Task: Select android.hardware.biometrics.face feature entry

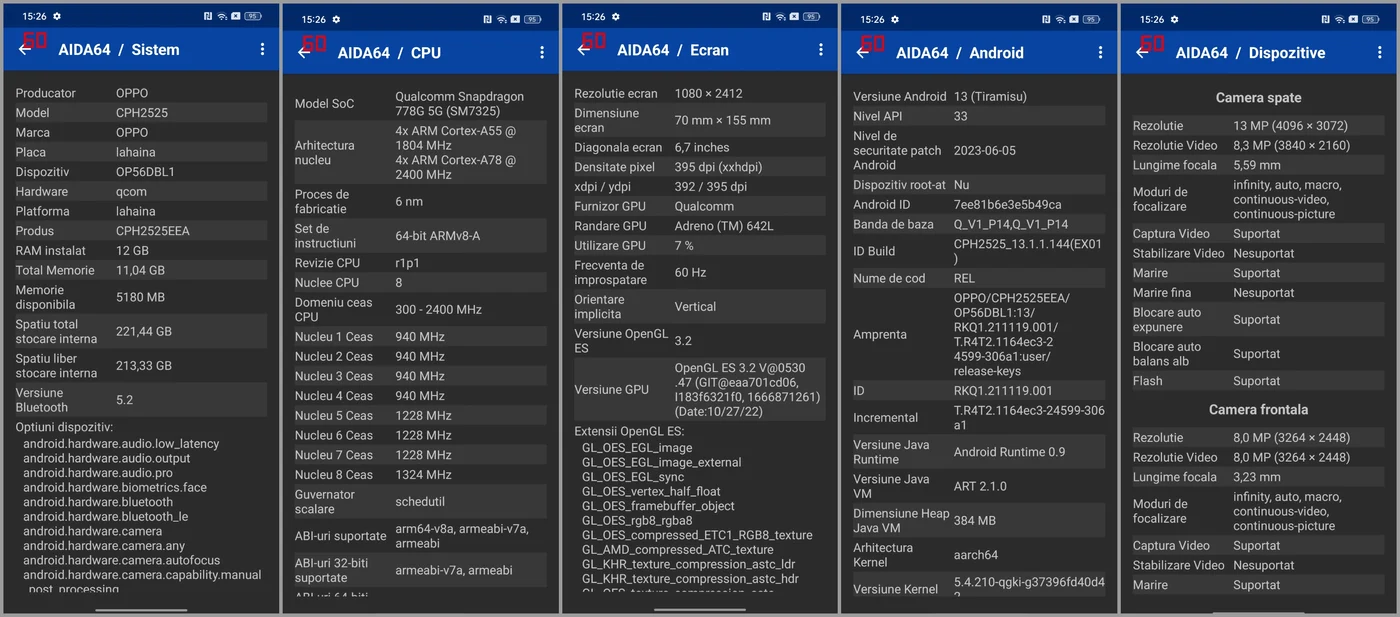Action: point(115,487)
